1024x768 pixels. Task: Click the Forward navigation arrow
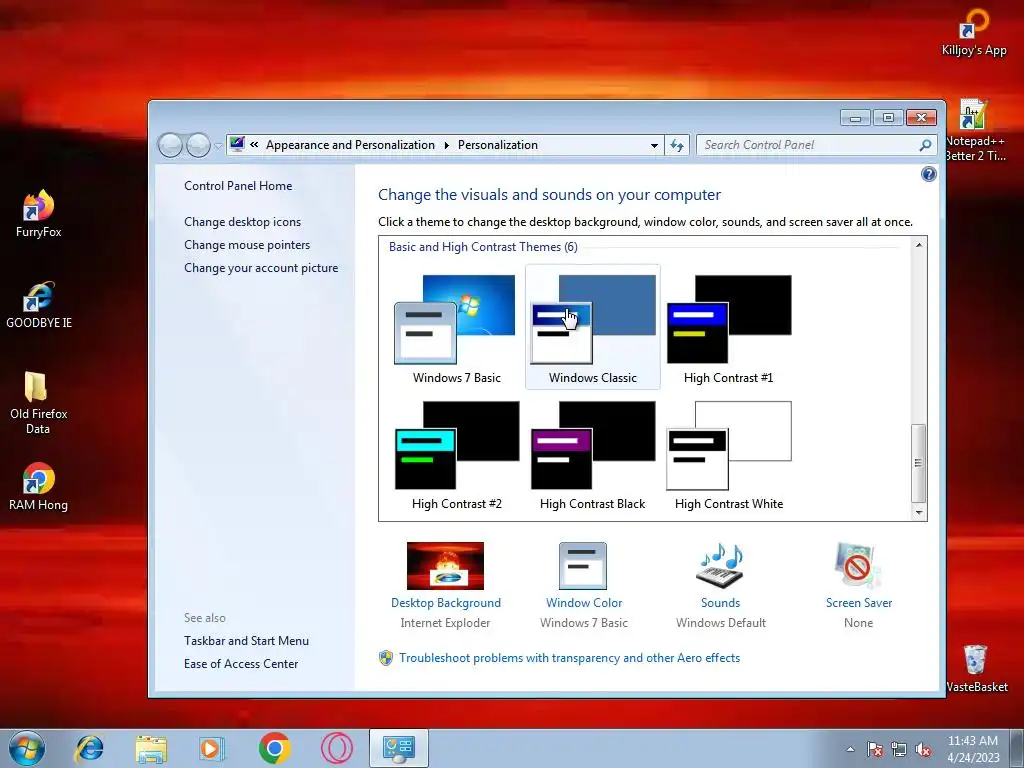tap(198, 145)
